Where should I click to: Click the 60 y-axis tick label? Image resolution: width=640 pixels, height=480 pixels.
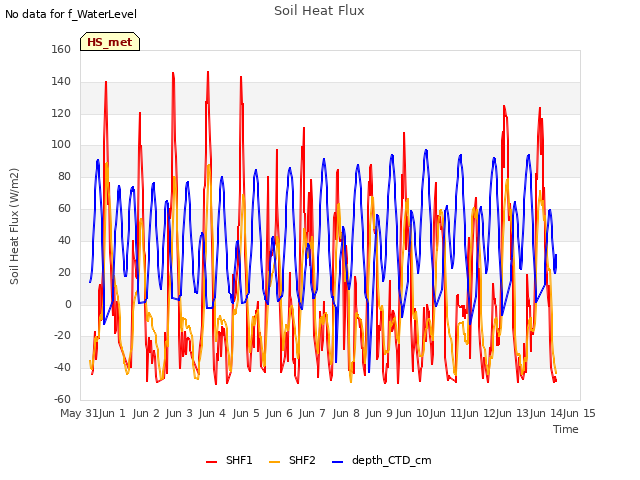(x=64, y=208)
